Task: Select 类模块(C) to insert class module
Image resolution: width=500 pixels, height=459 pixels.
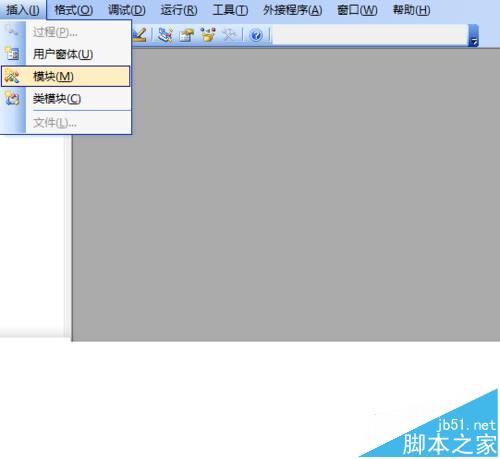Action: coord(66,99)
